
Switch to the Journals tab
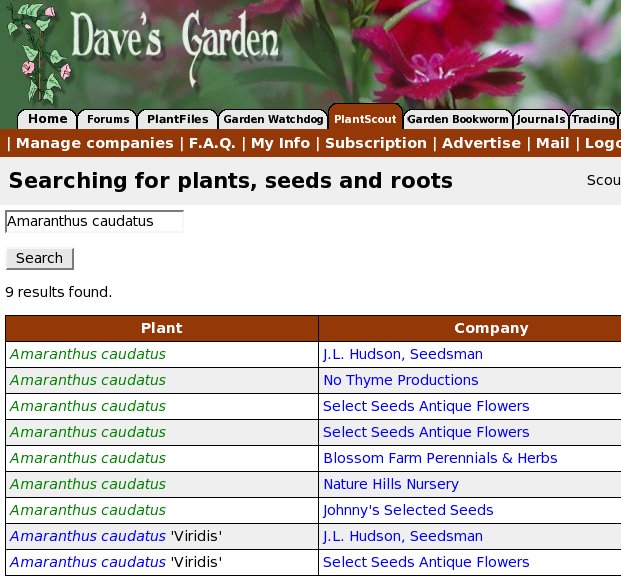(x=541, y=119)
